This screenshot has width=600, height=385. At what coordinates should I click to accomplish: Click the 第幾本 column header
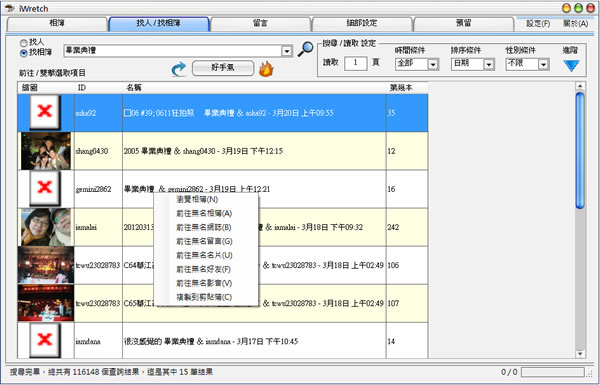(407, 88)
